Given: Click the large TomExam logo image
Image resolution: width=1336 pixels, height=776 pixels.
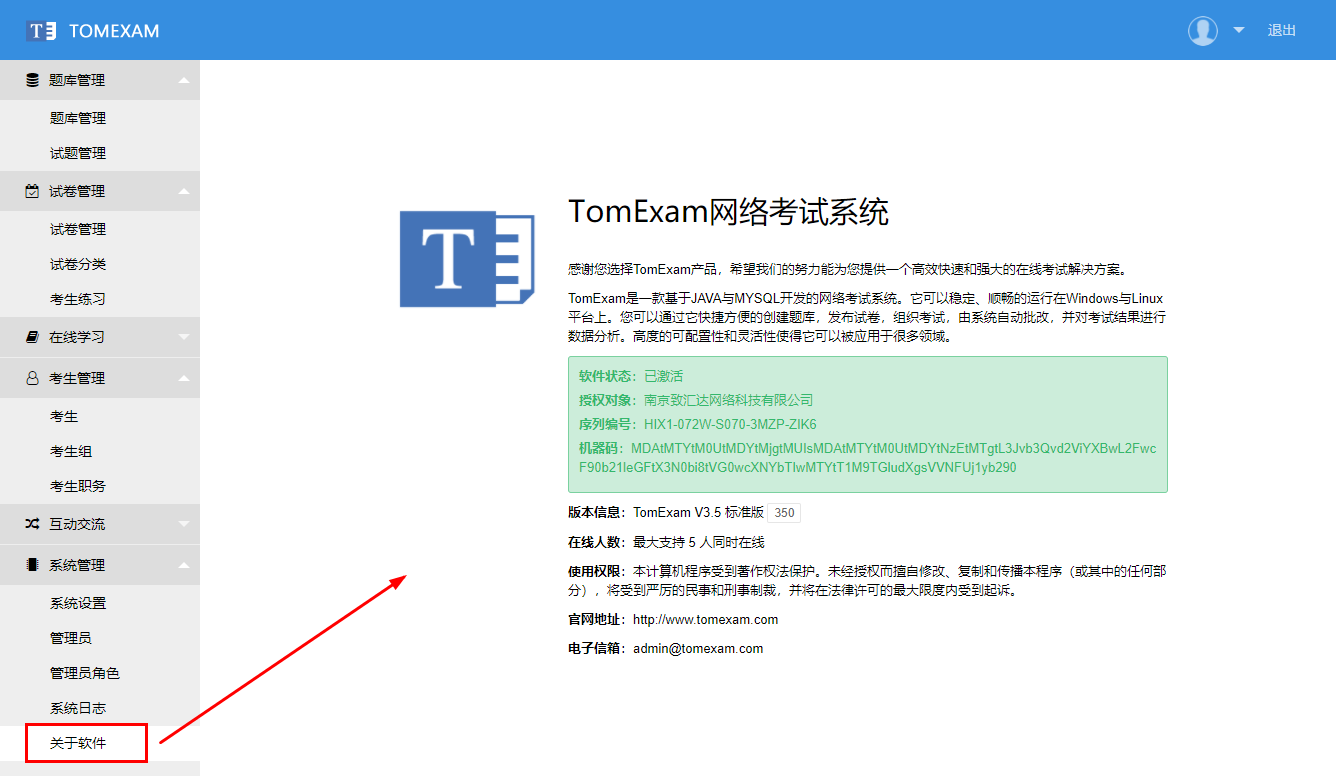Looking at the screenshot, I should point(466,259).
